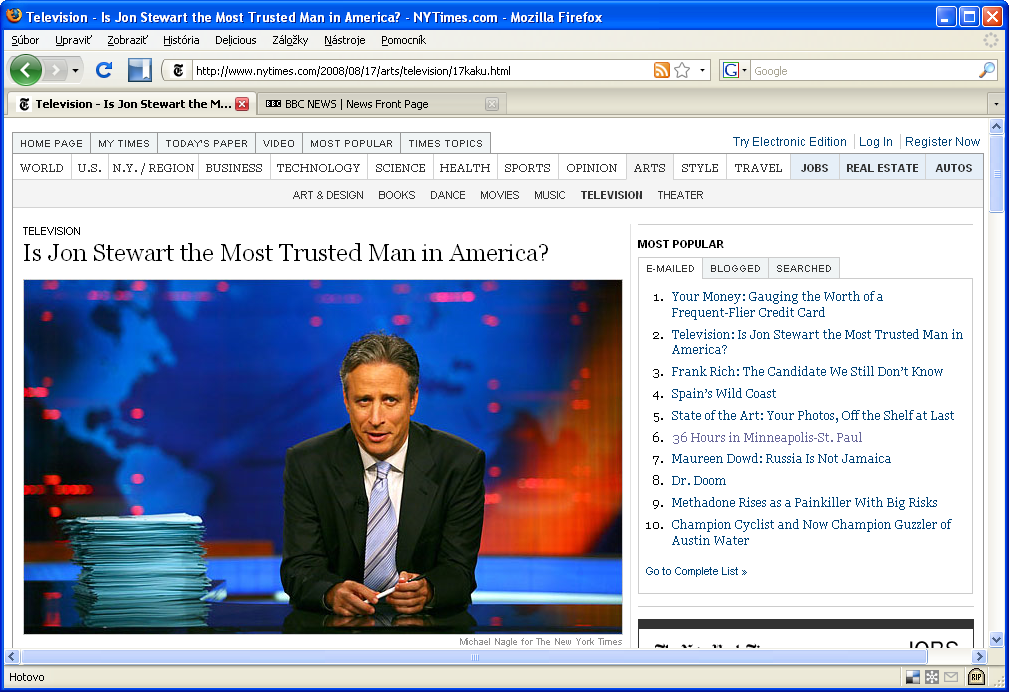Subscribe via the orange RSS feed icon

(662, 70)
